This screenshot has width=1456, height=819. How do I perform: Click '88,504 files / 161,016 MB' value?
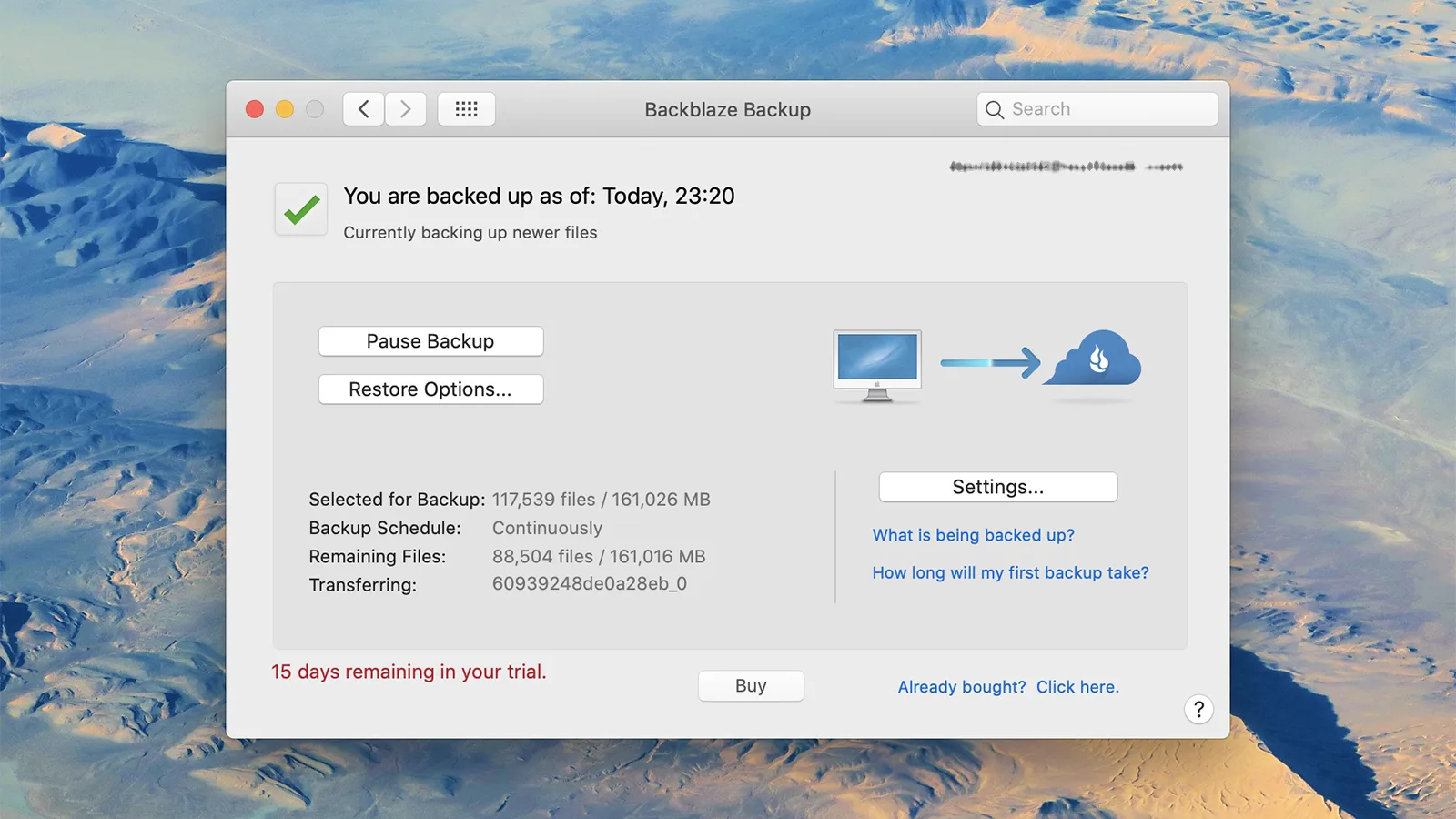click(599, 556)
